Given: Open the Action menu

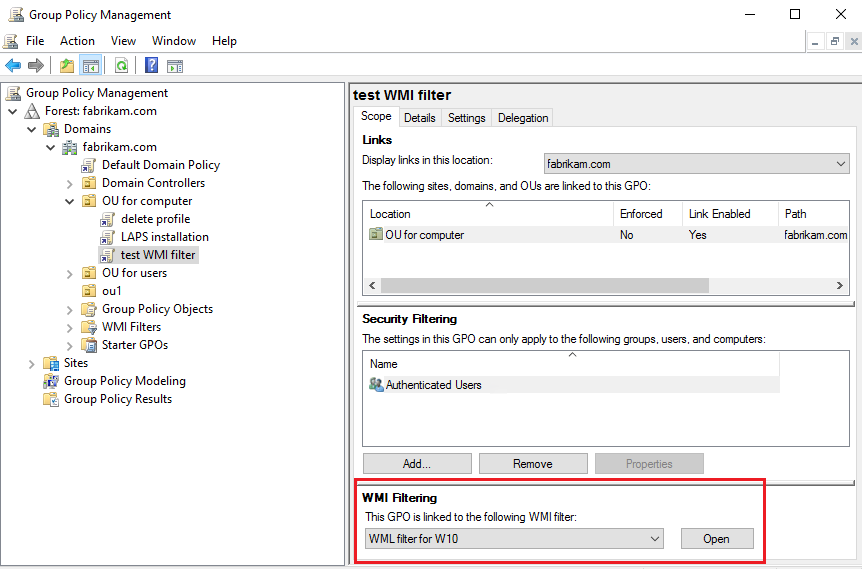Looking at the screenshot, I should tap(77, 41).
